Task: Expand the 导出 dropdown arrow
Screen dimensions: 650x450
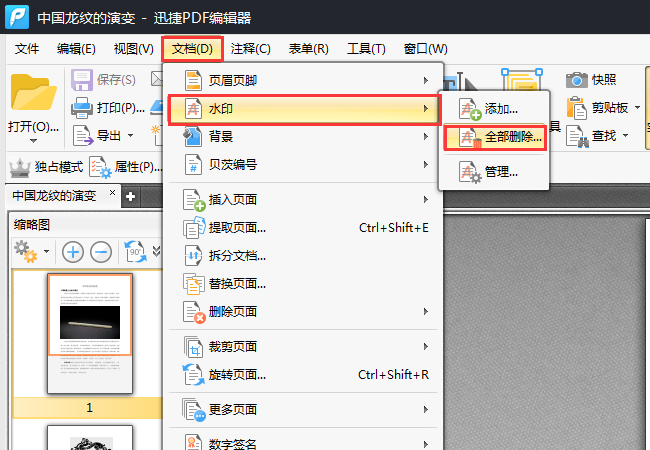Action: [x=131, y=135]
